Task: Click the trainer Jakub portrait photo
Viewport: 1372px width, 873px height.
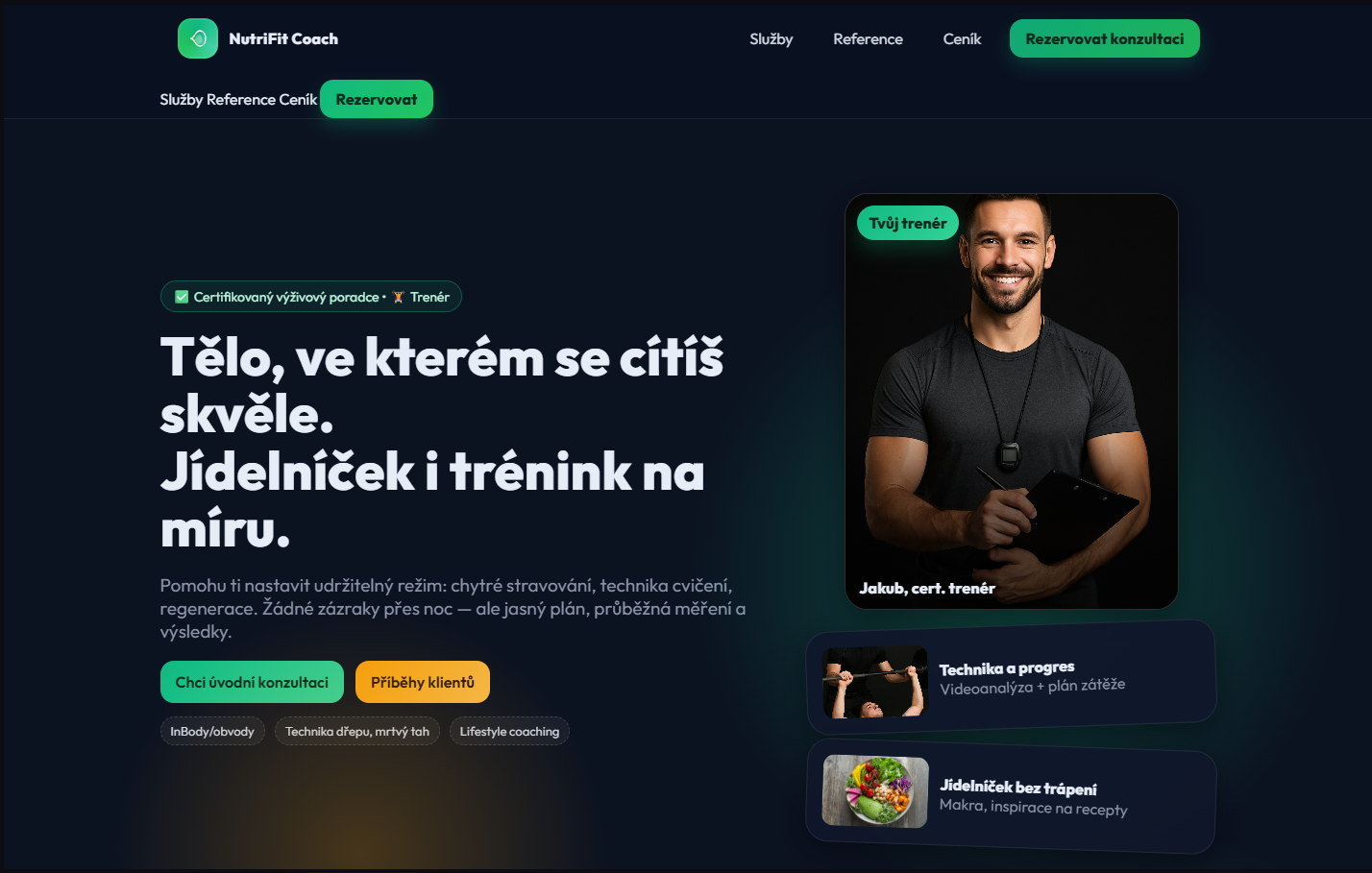Action: [1012, 401]
